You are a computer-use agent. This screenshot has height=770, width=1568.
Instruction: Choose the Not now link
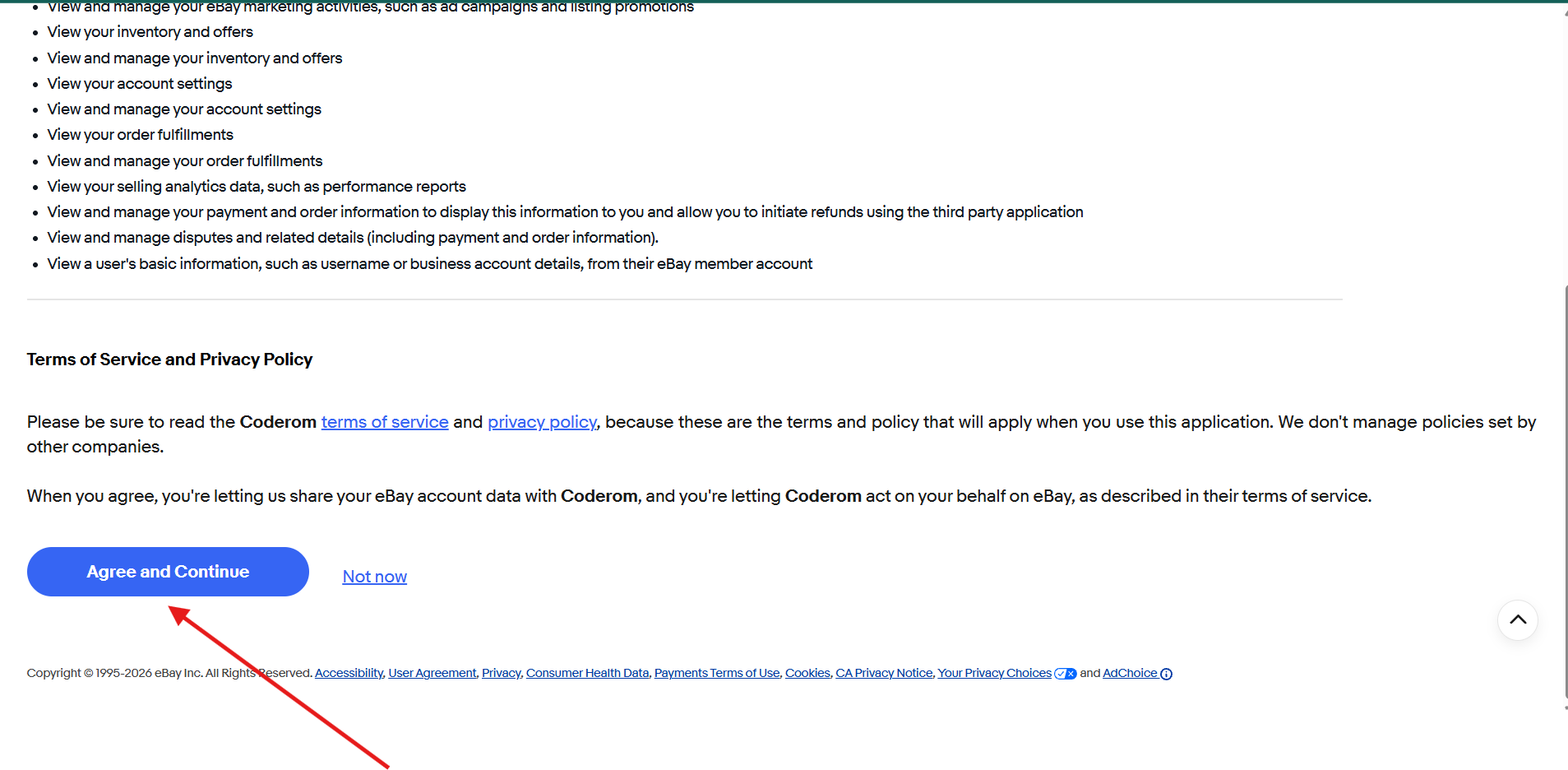375,577
